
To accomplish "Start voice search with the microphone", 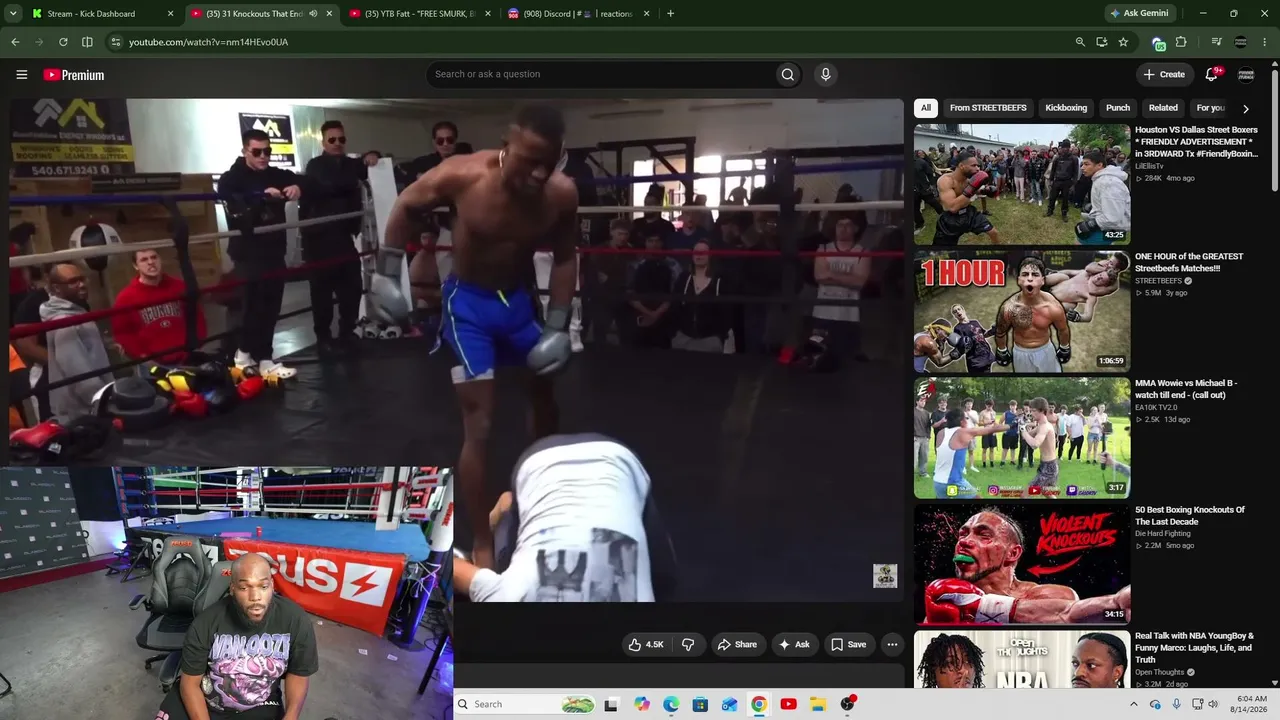I will [825, 74].
